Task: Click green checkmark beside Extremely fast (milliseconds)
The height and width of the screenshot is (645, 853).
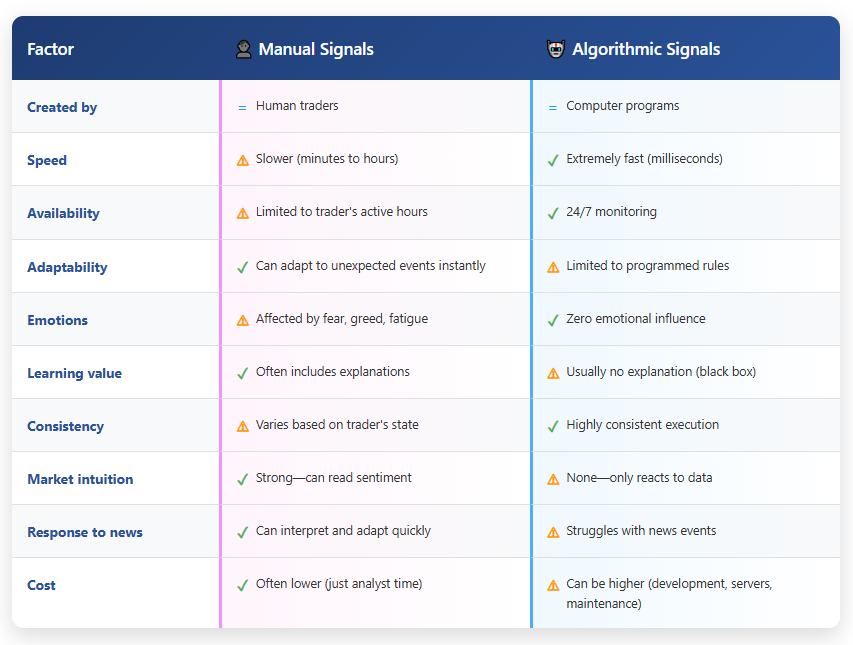Action: click(x=553, y=160)
